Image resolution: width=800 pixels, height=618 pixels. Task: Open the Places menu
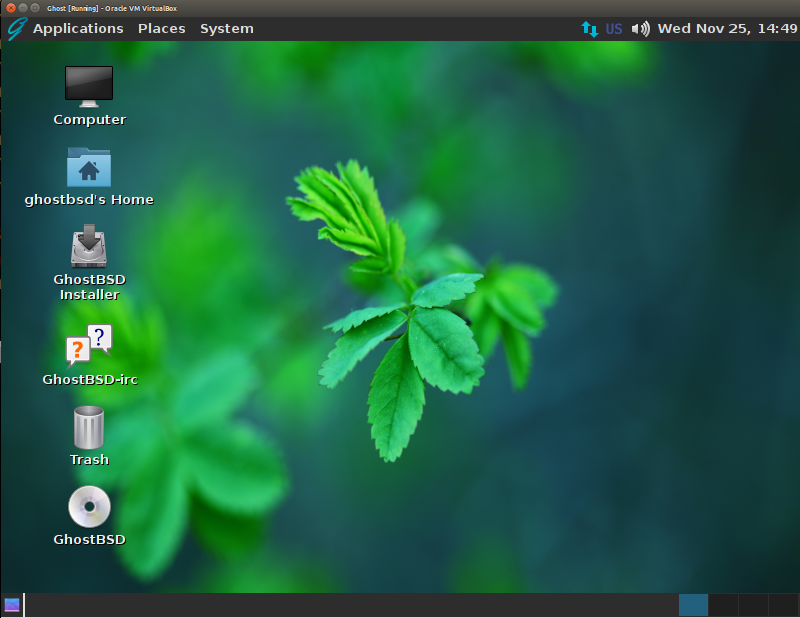161,28
